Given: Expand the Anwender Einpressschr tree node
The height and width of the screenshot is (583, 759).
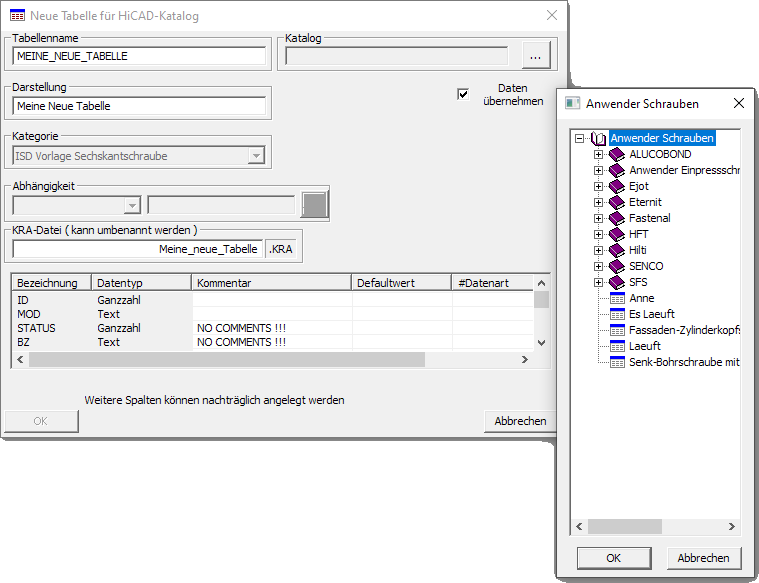Looking at the screenshot, I should pyautogui.click(x=598, y=171).
